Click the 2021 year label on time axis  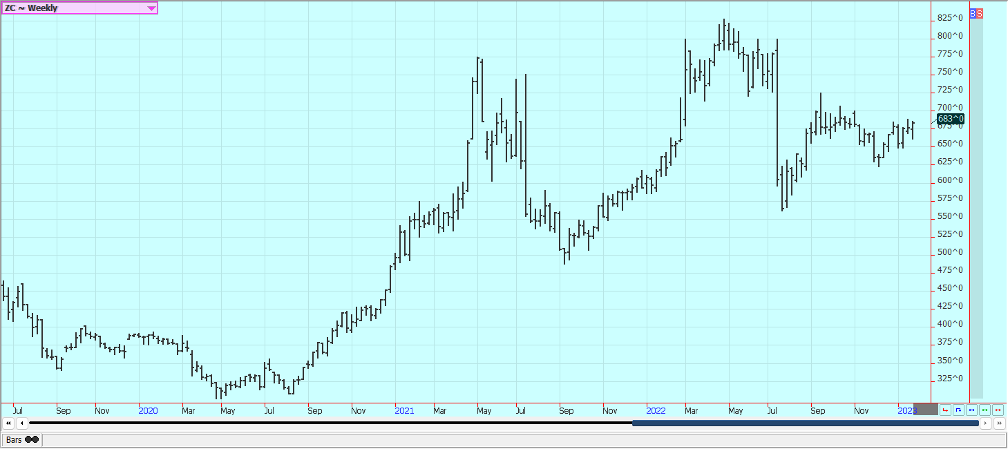[x=404, y=410]
